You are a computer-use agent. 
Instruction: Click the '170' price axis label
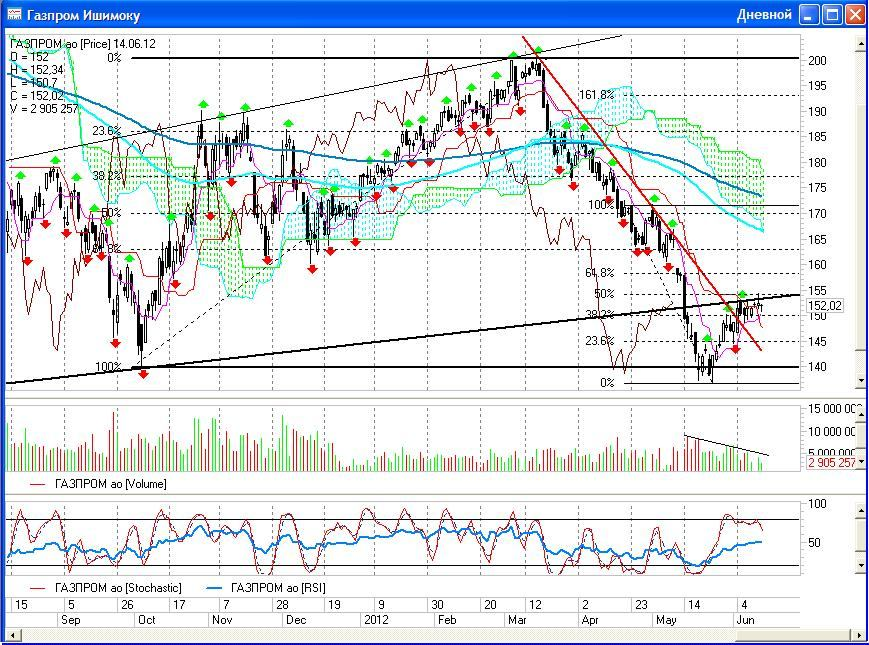tap(817, 213)
